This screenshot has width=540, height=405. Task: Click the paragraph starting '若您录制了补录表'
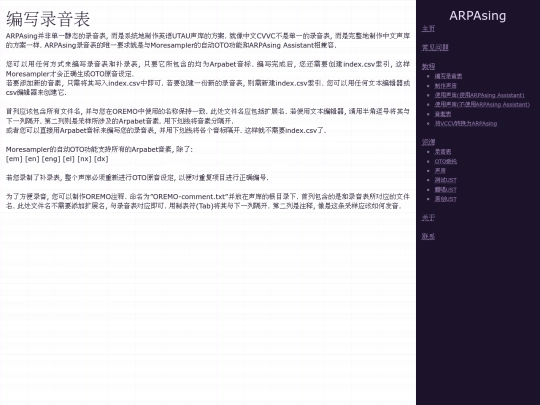click(137, 178)
